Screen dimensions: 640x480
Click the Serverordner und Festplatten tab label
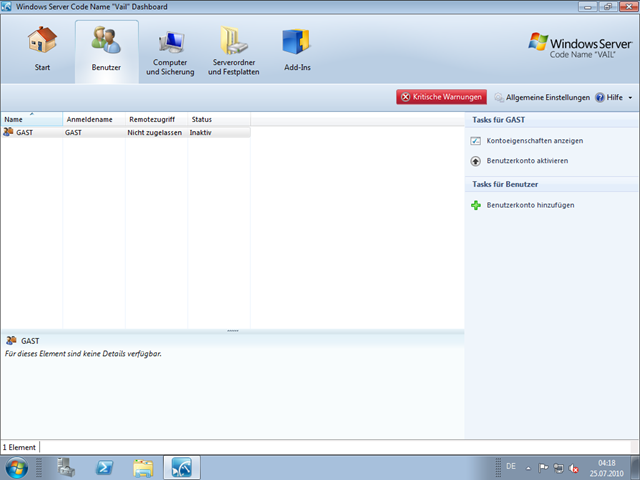pyautogui.click(x=234, y=67)
